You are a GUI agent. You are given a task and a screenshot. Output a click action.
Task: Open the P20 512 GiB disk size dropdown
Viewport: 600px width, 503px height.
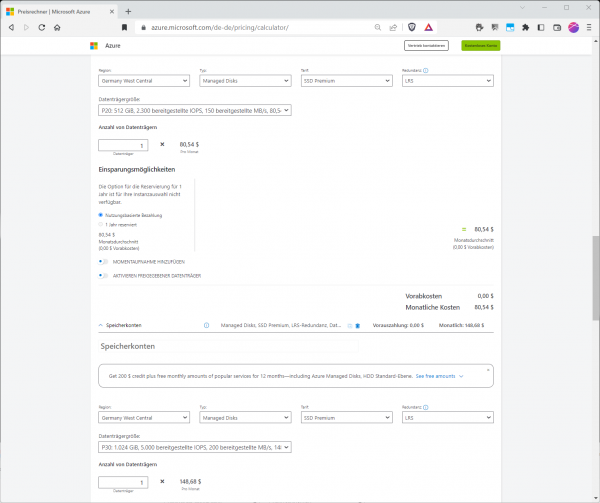(x=195, y=110)
